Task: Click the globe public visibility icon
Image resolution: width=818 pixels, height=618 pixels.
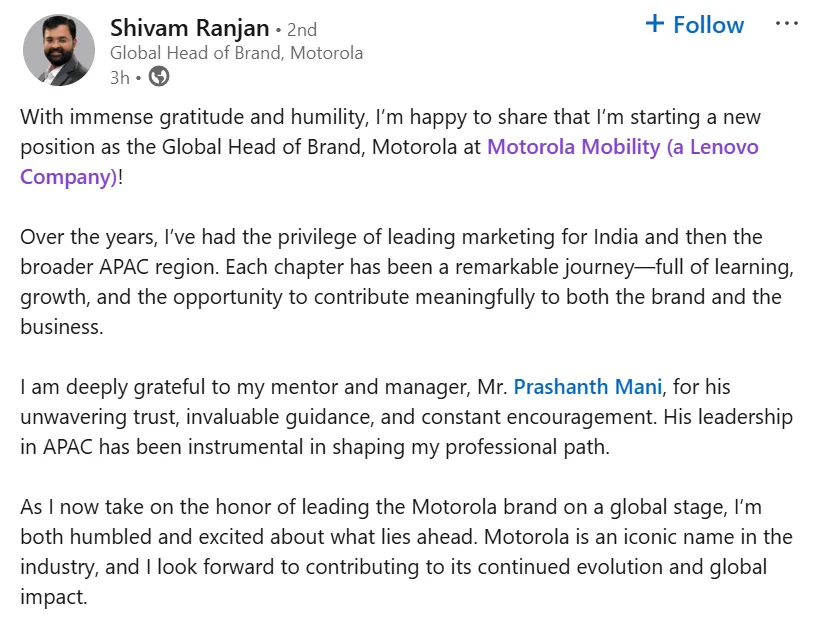Action: (159, 77)
